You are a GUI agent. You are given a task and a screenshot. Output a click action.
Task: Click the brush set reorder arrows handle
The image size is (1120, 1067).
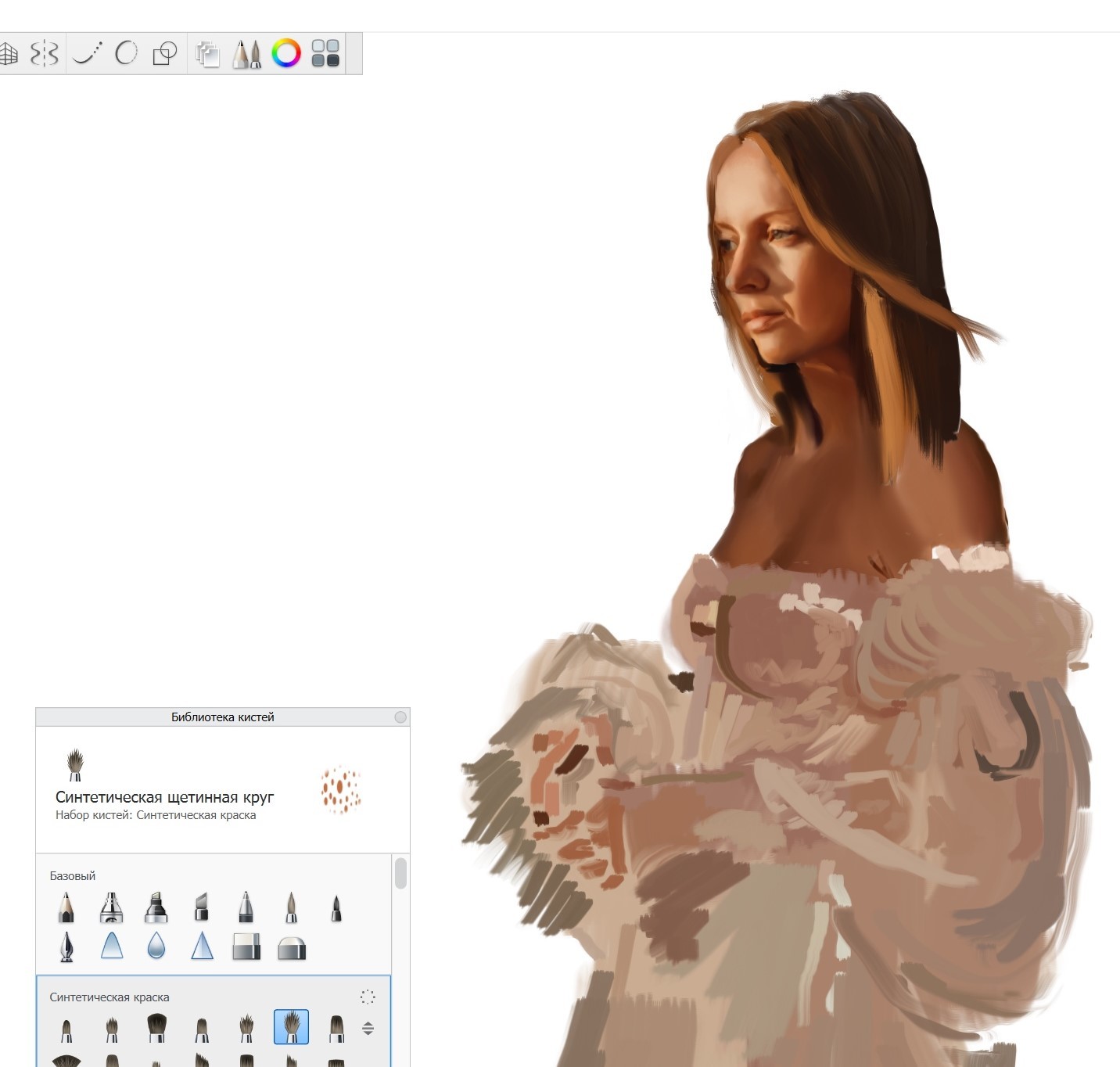368,1028
